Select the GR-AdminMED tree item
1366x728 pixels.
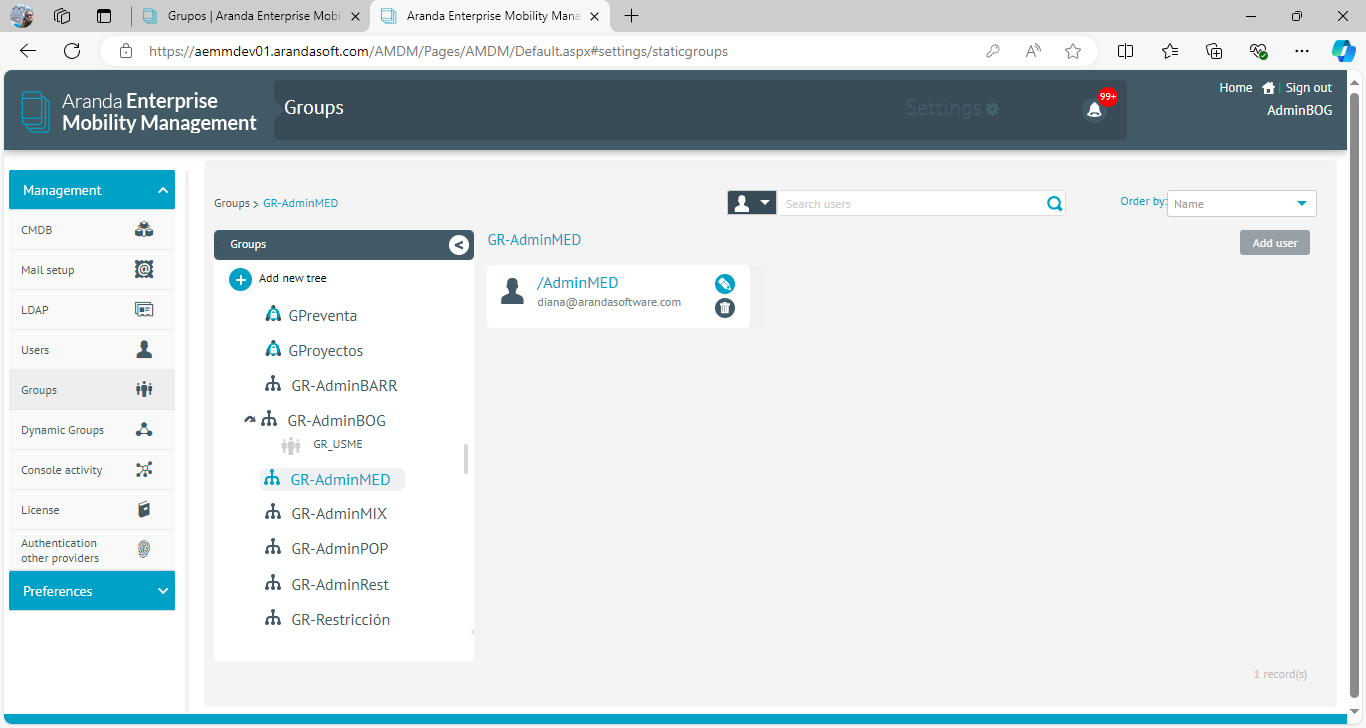click(332, 480)
